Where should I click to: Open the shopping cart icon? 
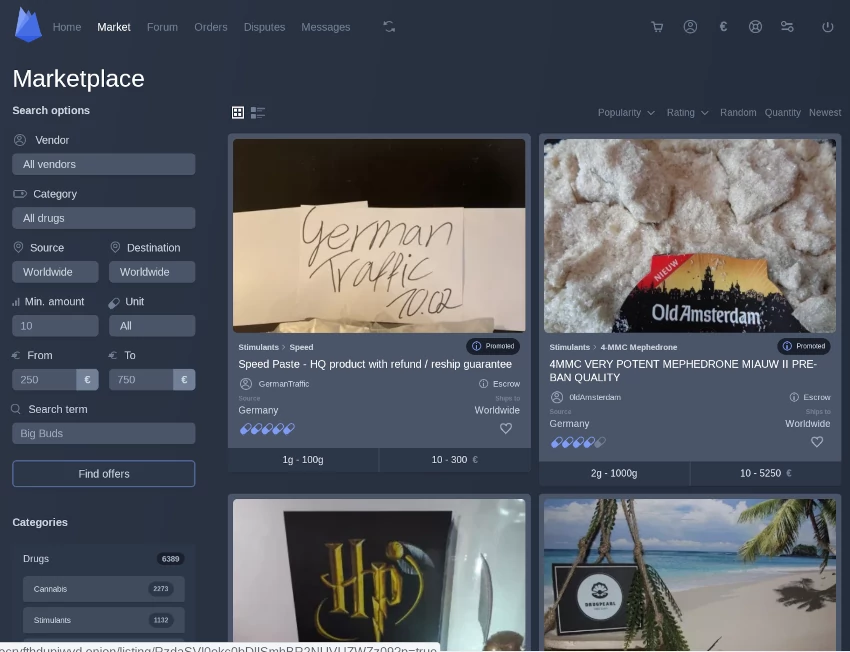[657, 27]
